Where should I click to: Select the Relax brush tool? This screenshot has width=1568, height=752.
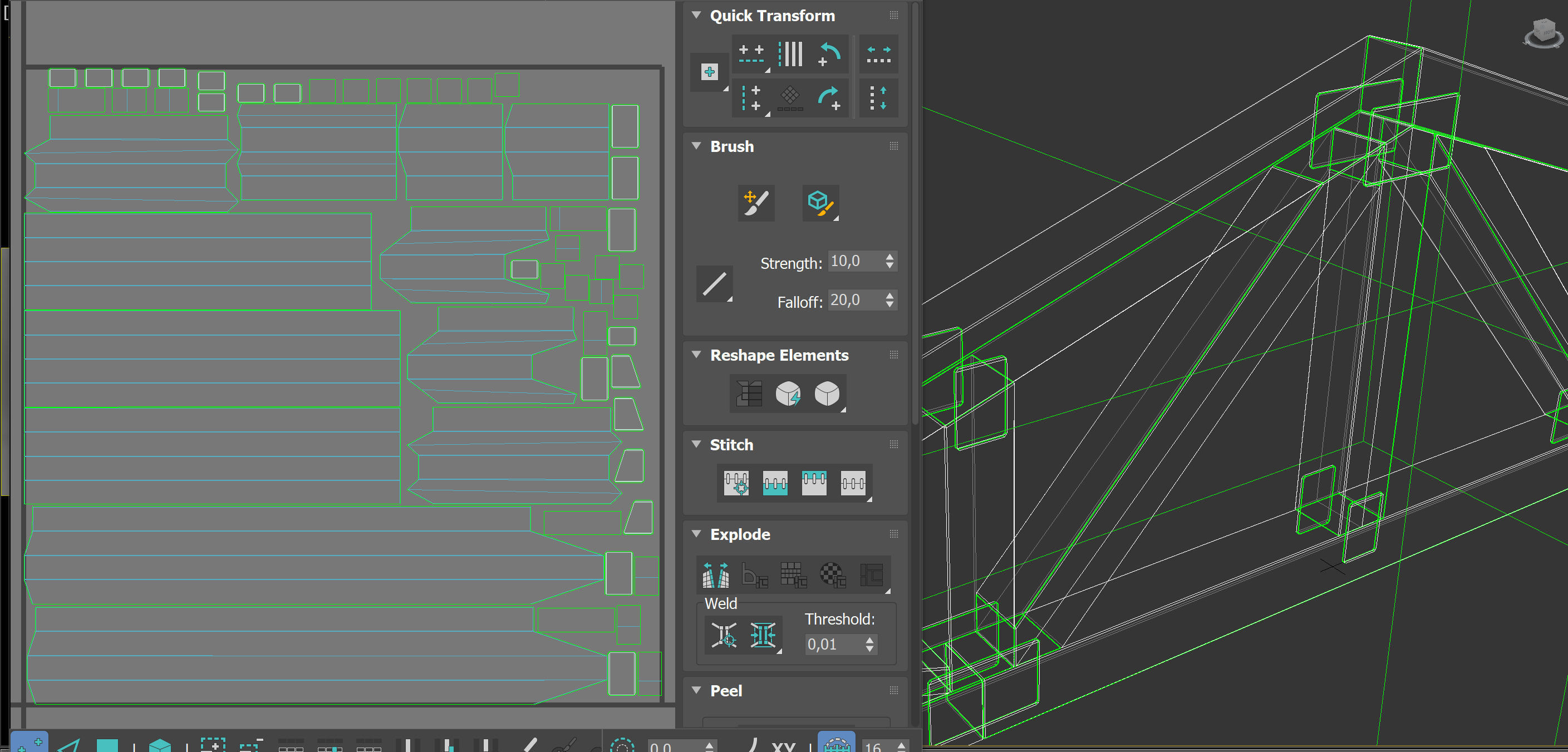point(820,203)
